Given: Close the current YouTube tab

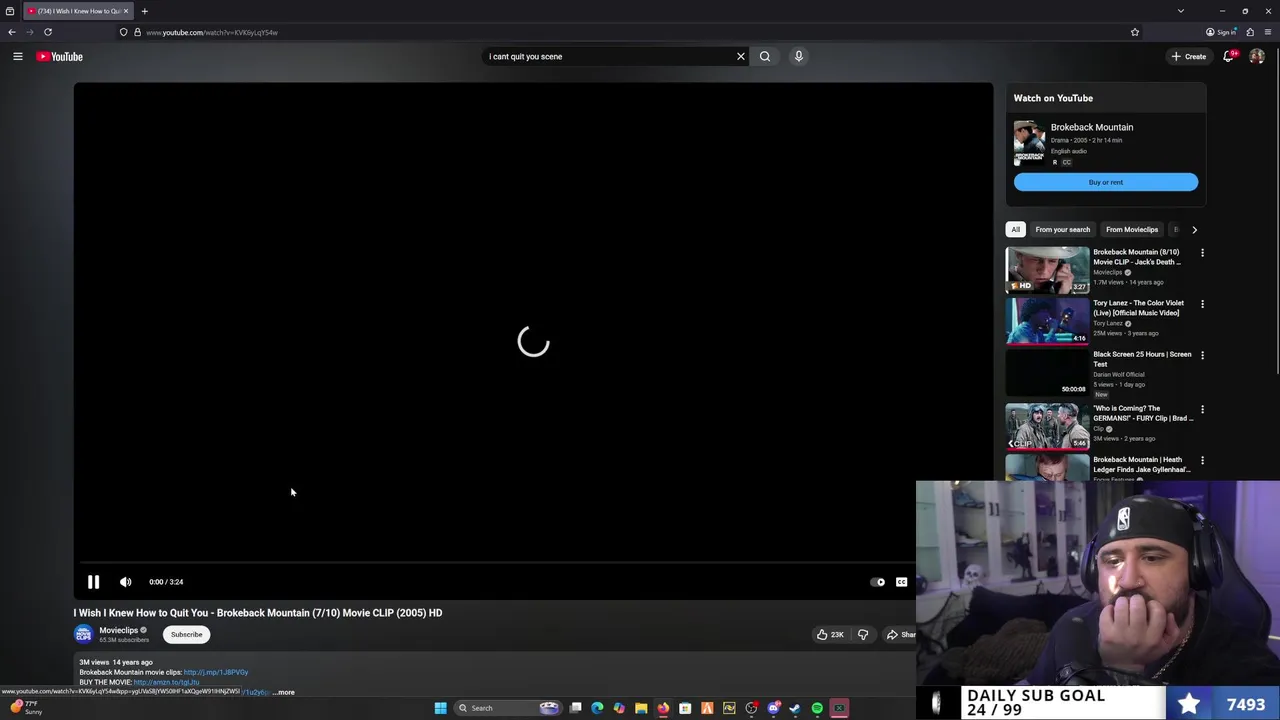Looking at the screenshot, I should point(126,11).
